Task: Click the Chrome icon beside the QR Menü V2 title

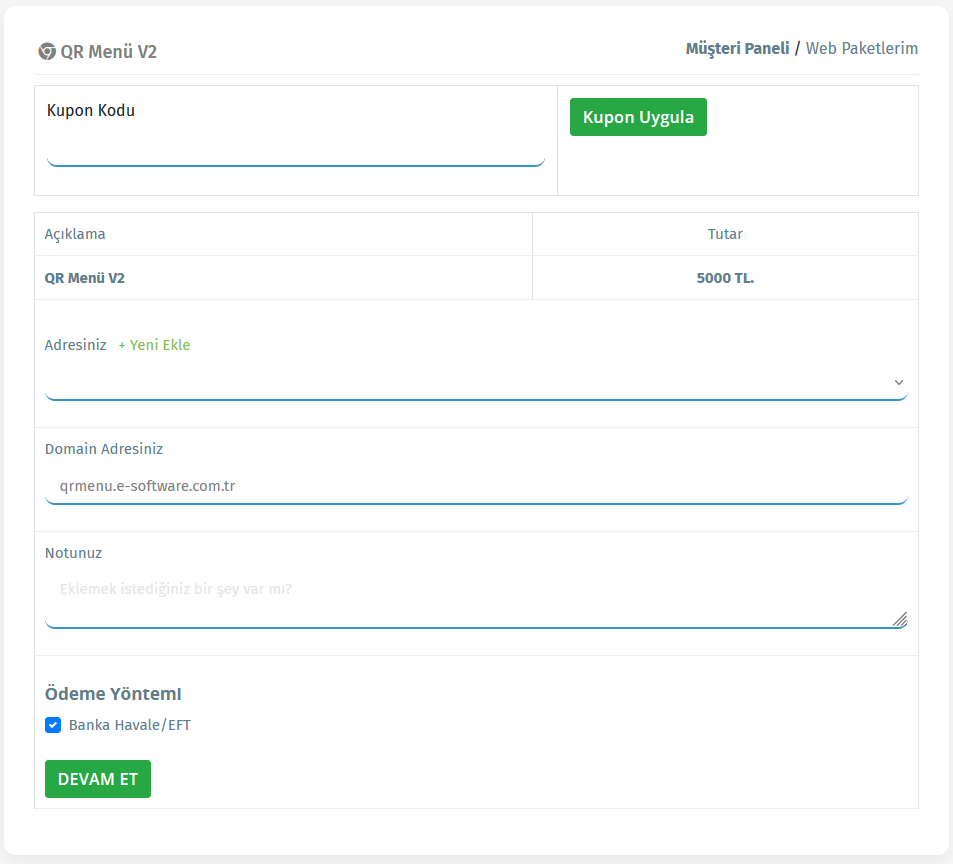Action: (x=46, y=52)
